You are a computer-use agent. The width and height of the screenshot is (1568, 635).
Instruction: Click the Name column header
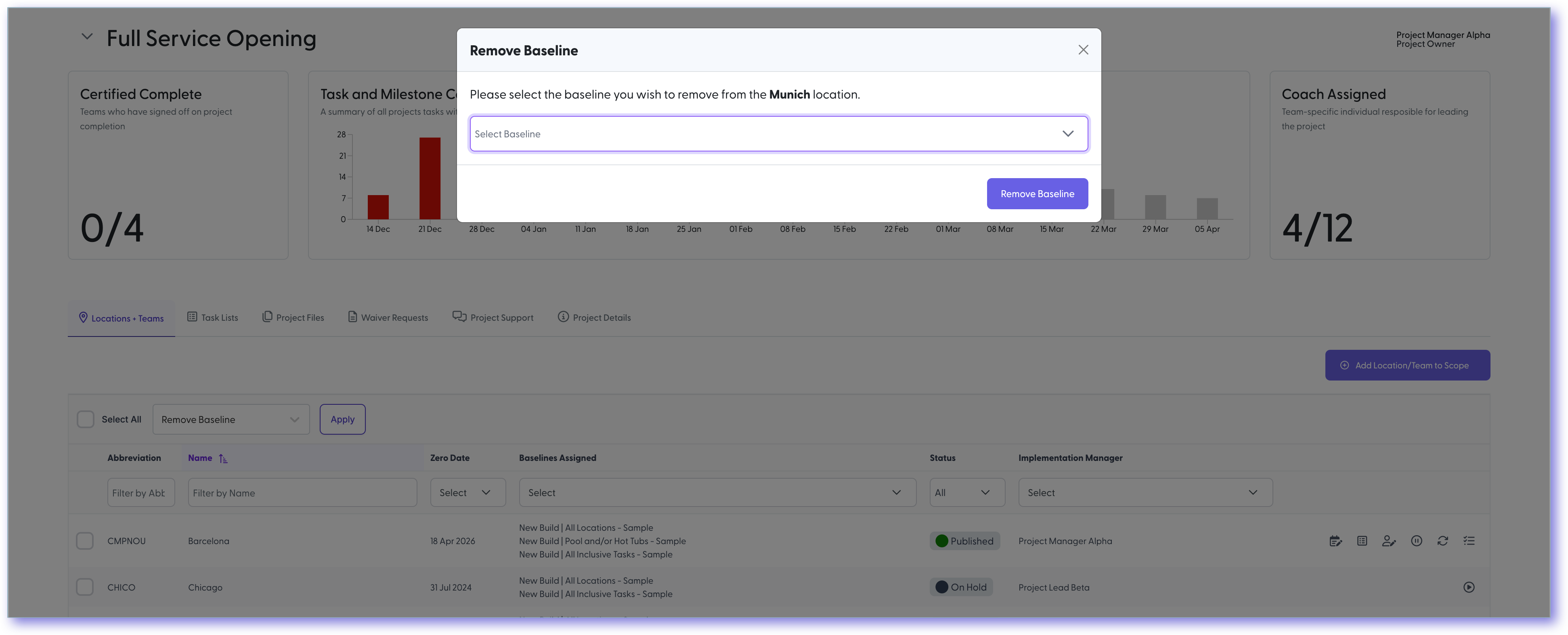[200, 458]
